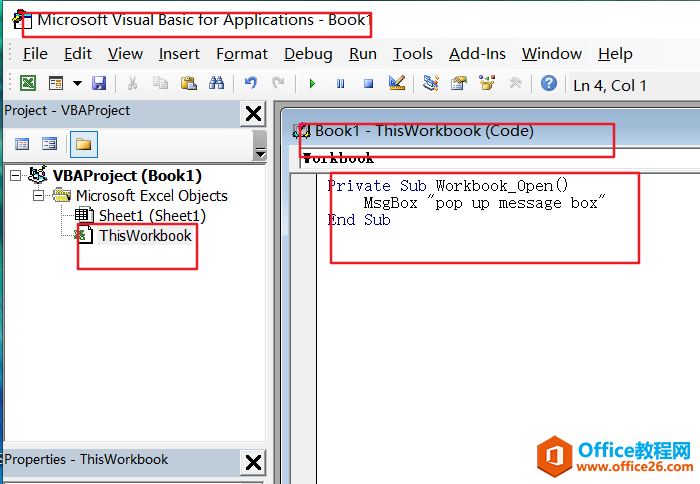Click the End Sub code line
Screen dimensions: 700x484
(x=359, y=220)
